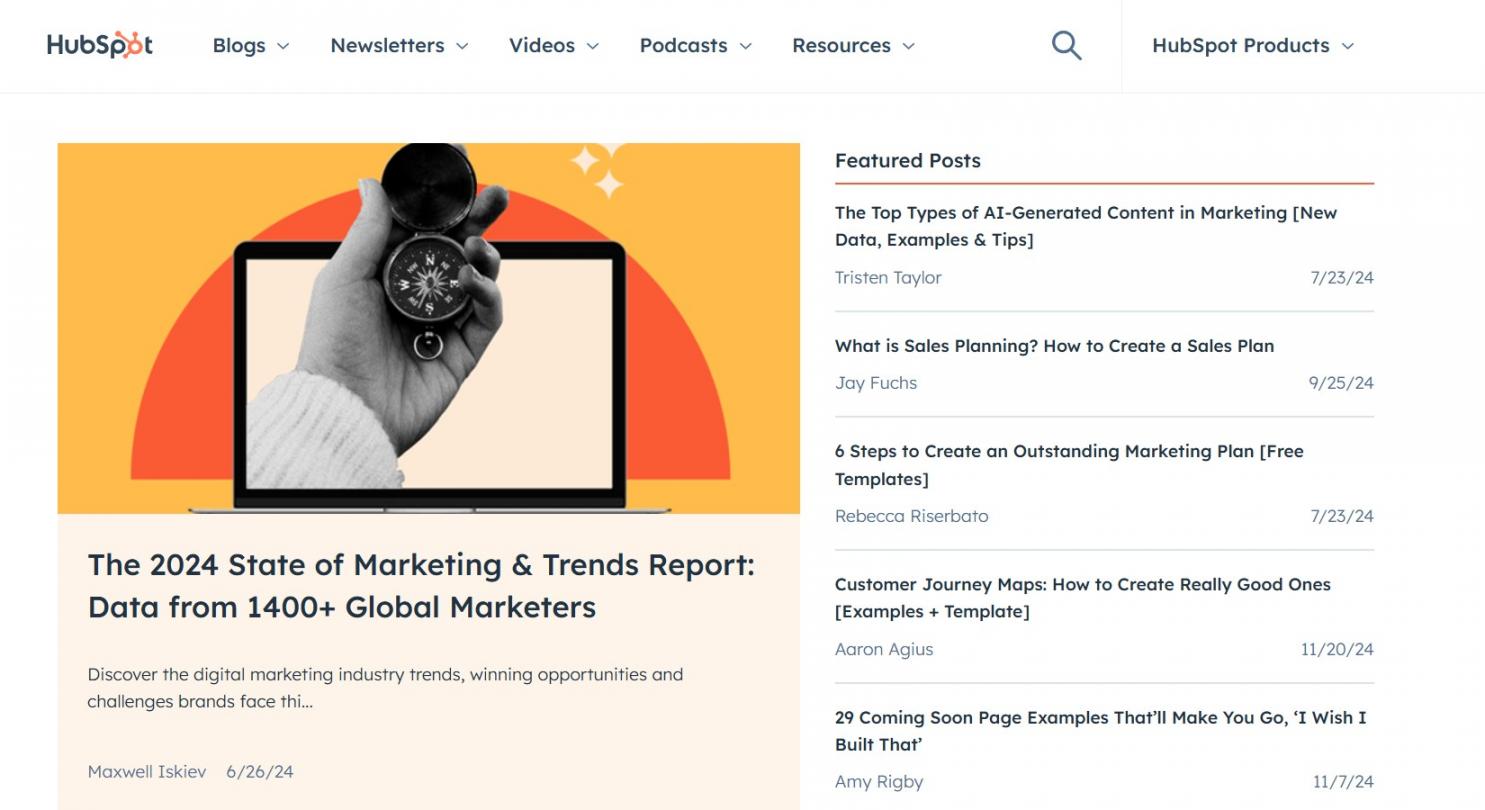View author Rebecca Riserbato
Screen dimensions: 1485x810
[912, 516]
